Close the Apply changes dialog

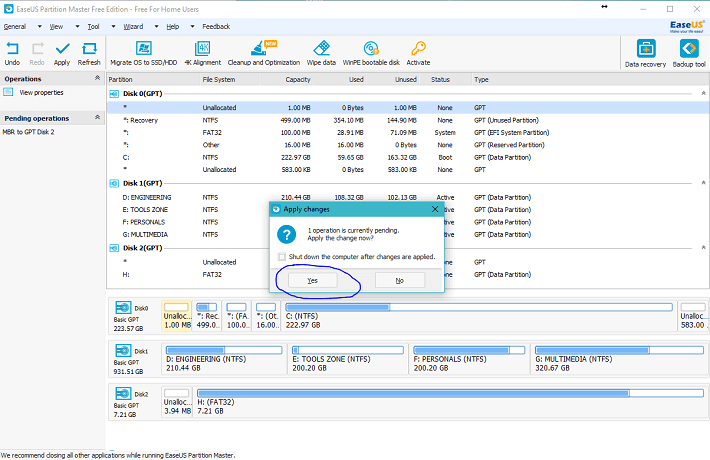point(435,209)
